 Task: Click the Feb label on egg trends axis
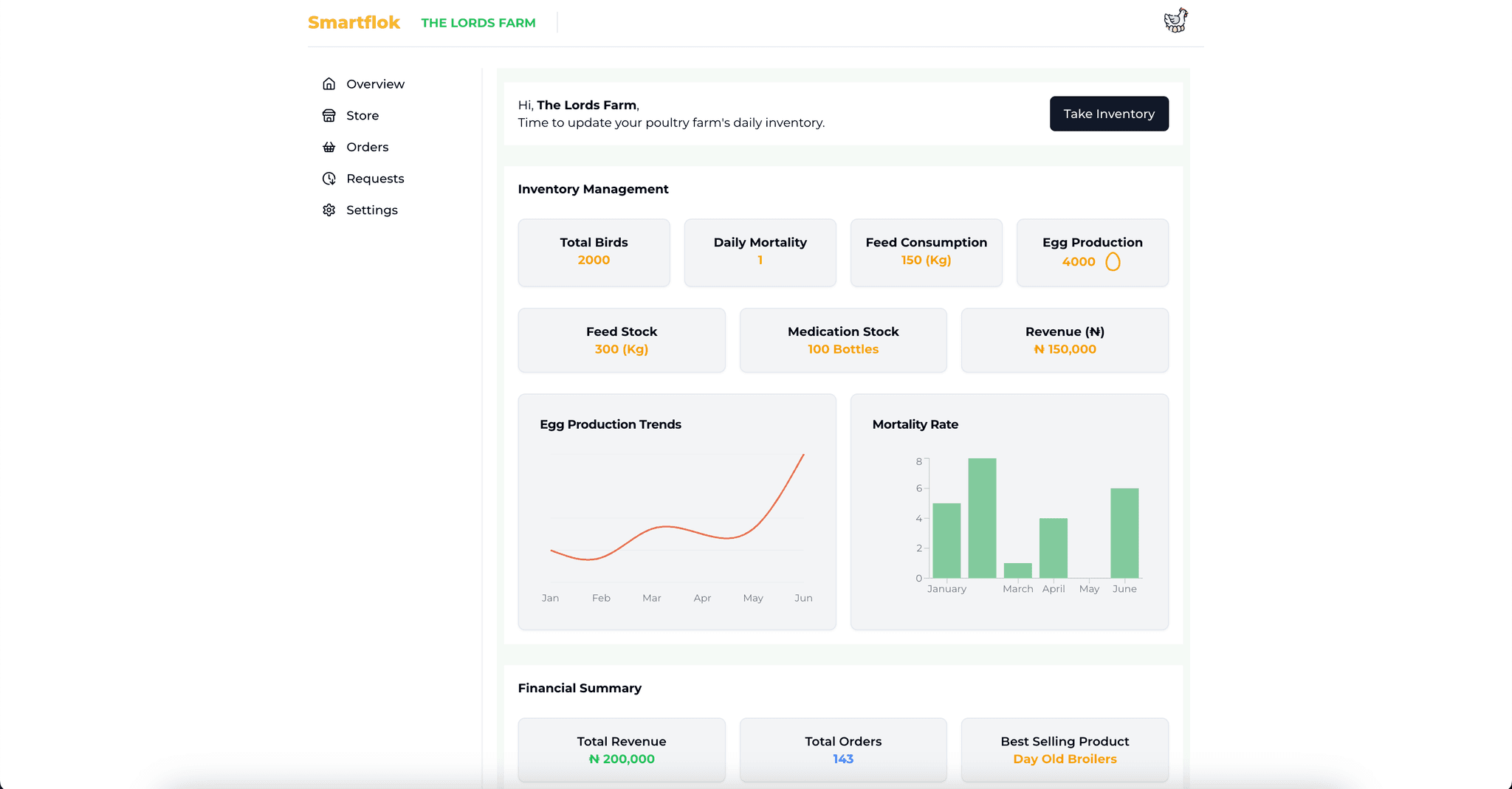[x=601, y=598]
